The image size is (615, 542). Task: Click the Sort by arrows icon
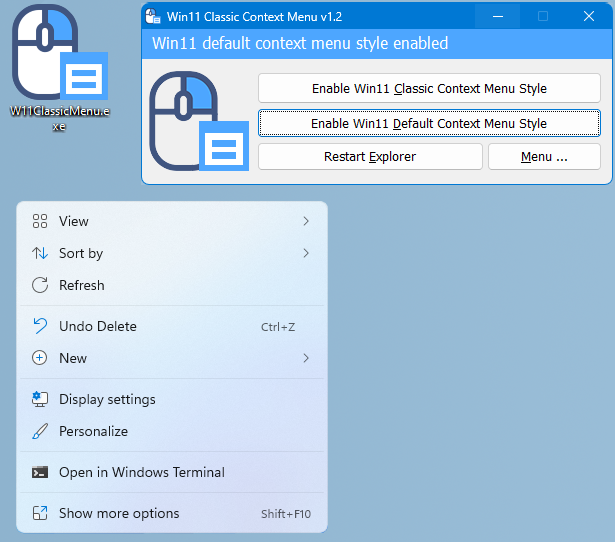tap(40, 253)
